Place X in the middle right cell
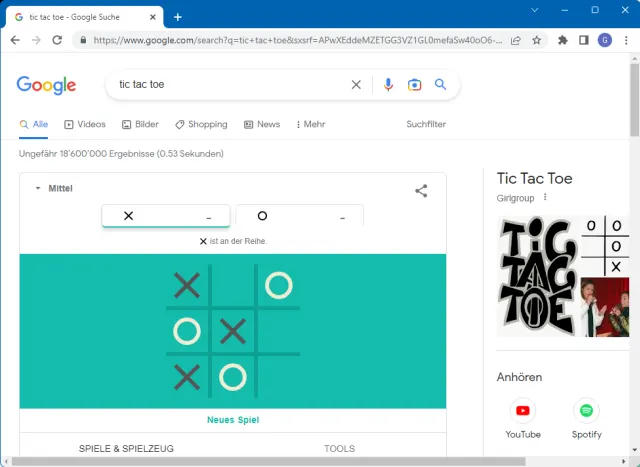 pos(279,331)
